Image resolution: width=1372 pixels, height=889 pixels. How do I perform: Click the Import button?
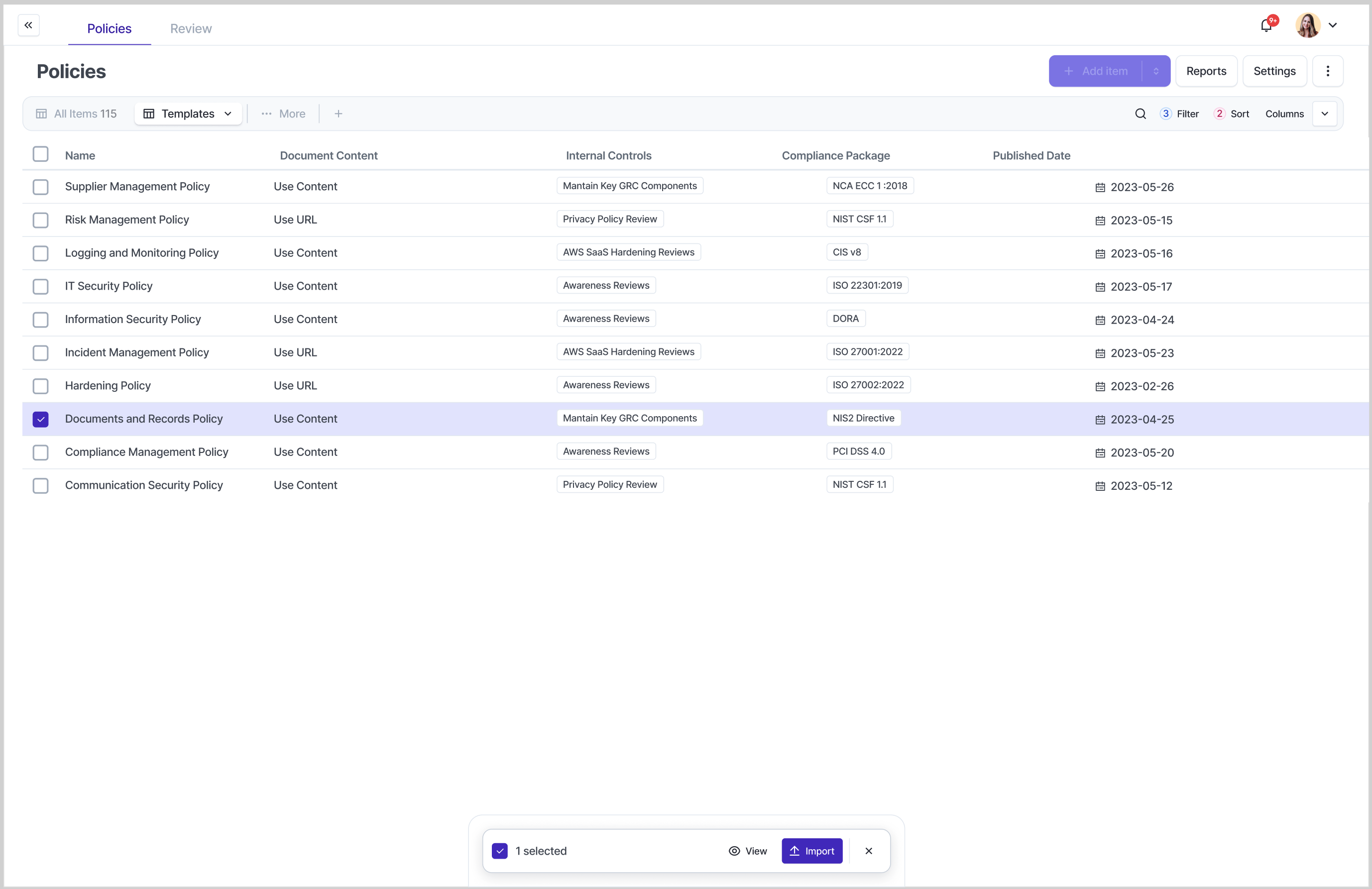(811, 851)
